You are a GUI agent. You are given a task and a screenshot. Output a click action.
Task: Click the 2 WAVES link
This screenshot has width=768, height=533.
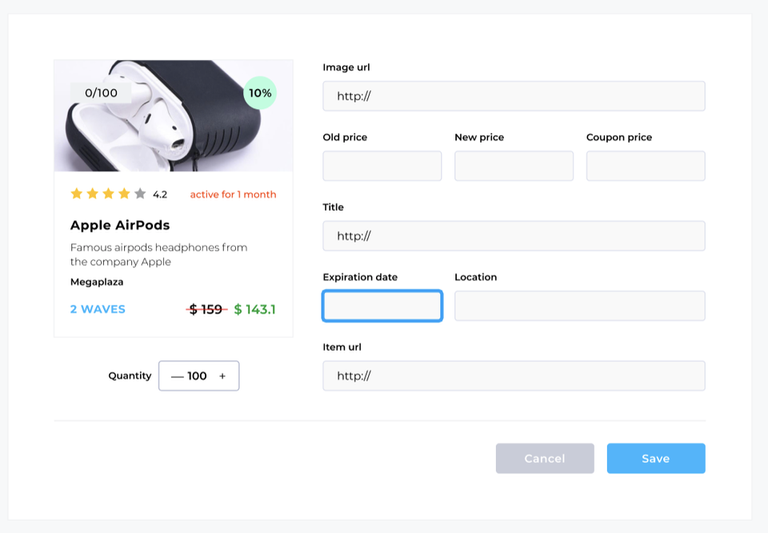point(98,309)
